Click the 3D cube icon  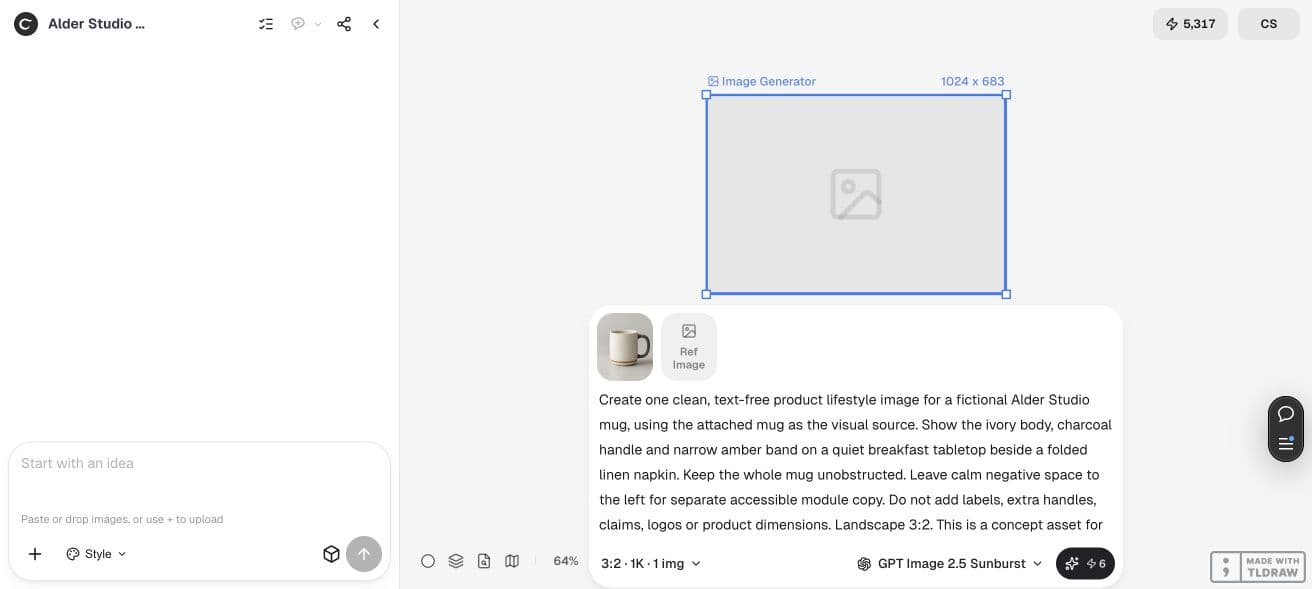331,554
